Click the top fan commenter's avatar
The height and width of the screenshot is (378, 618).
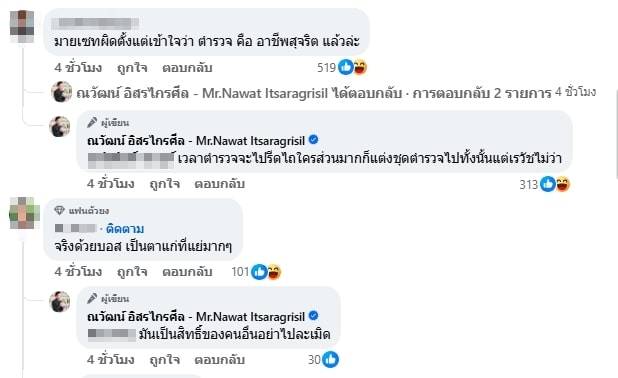(24, 213)
